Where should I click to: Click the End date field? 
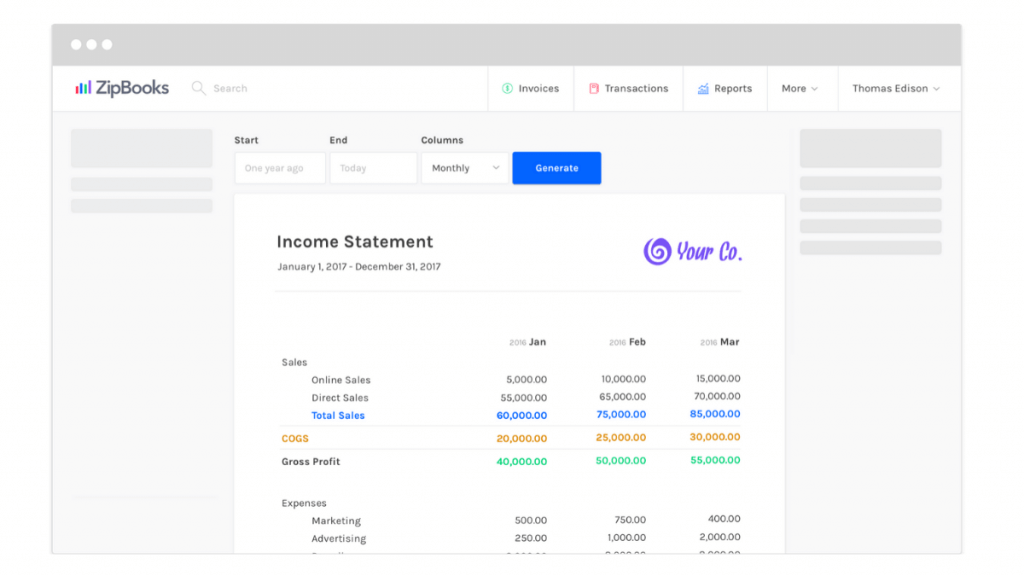click(x=374, y=168)
